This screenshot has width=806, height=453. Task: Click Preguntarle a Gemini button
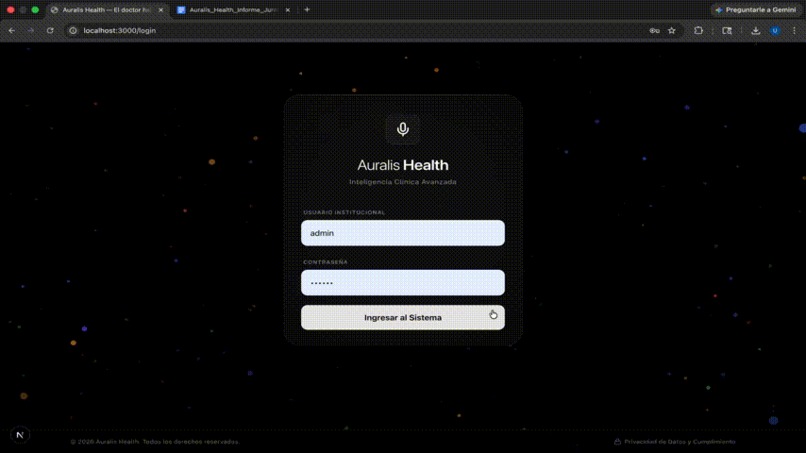coord(756,10)
